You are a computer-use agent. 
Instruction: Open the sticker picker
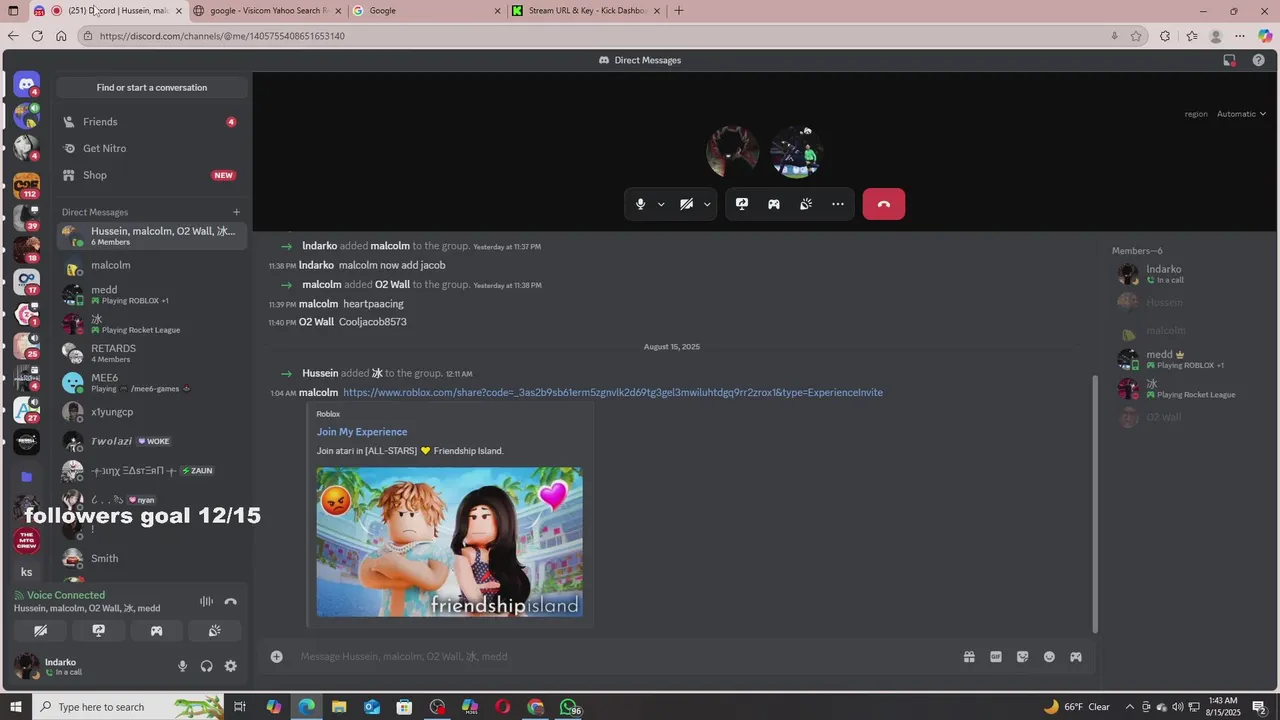click(x=1022, y=657)
